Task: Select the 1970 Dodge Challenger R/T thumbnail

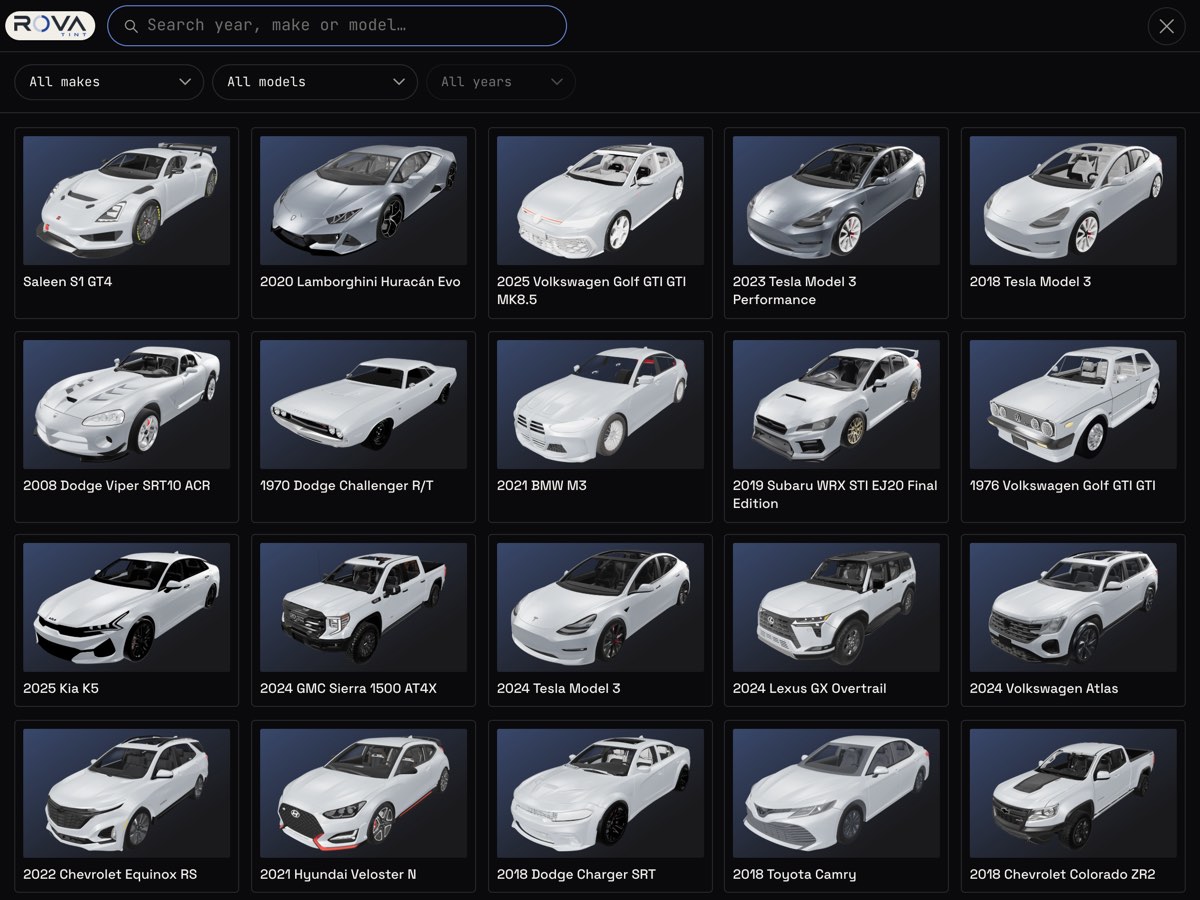Action: click(363, 404)
